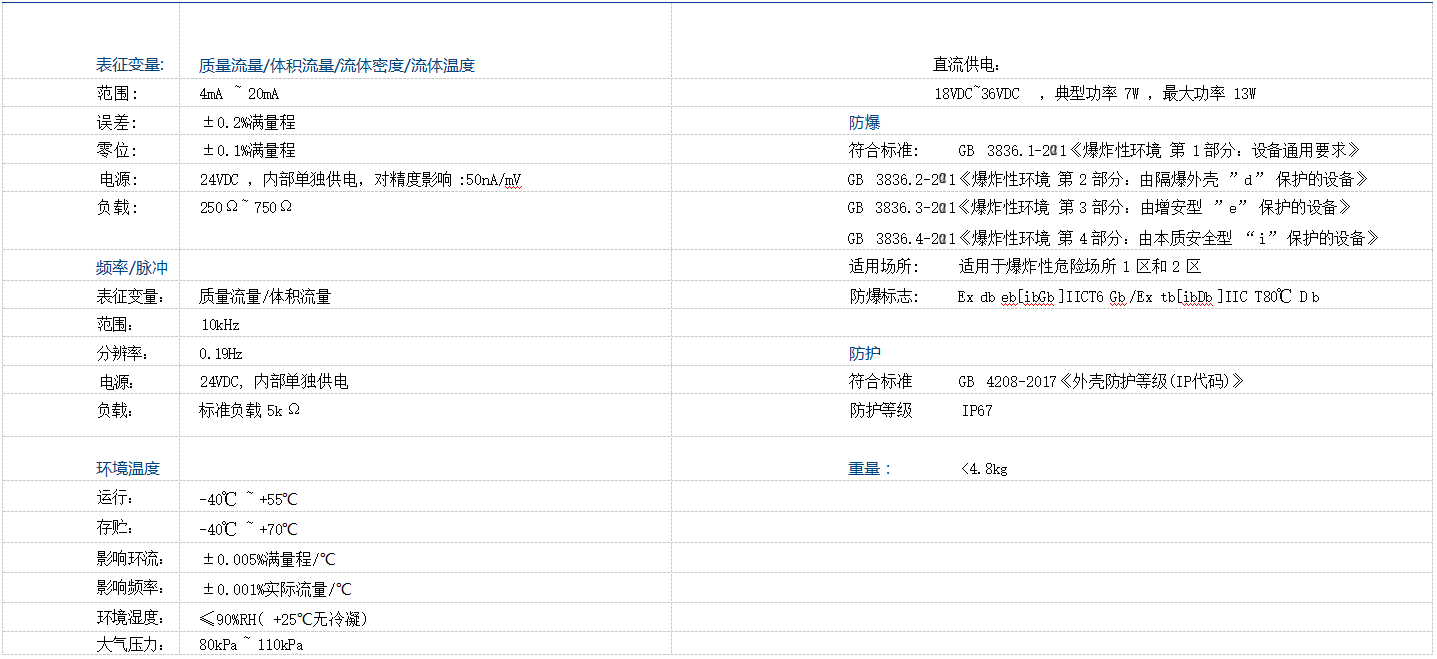Select the '0.19Hz' resolution value

(221, 353)
